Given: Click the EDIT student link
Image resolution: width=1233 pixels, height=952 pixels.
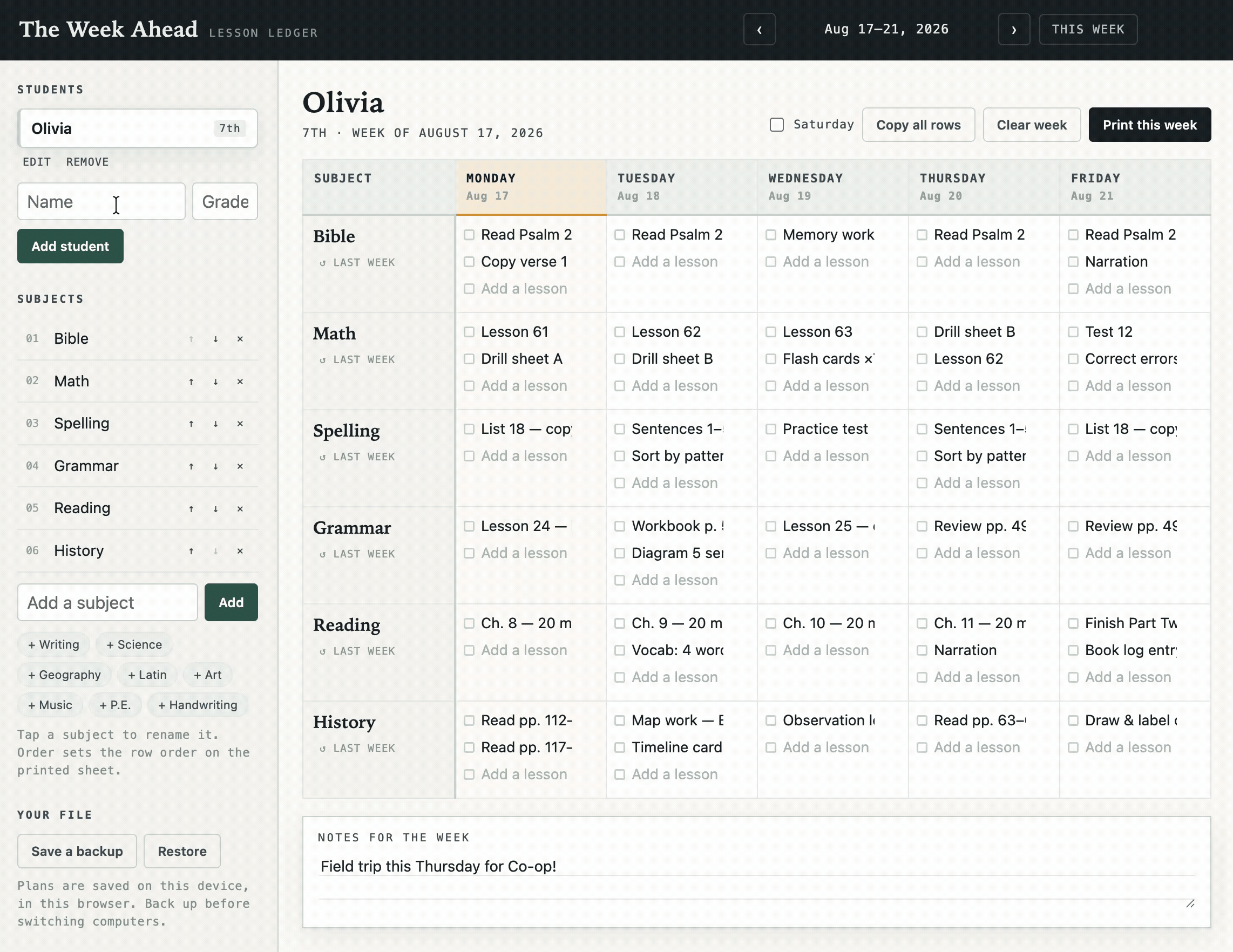Looking at the screenshot, I should coord(37,162).
